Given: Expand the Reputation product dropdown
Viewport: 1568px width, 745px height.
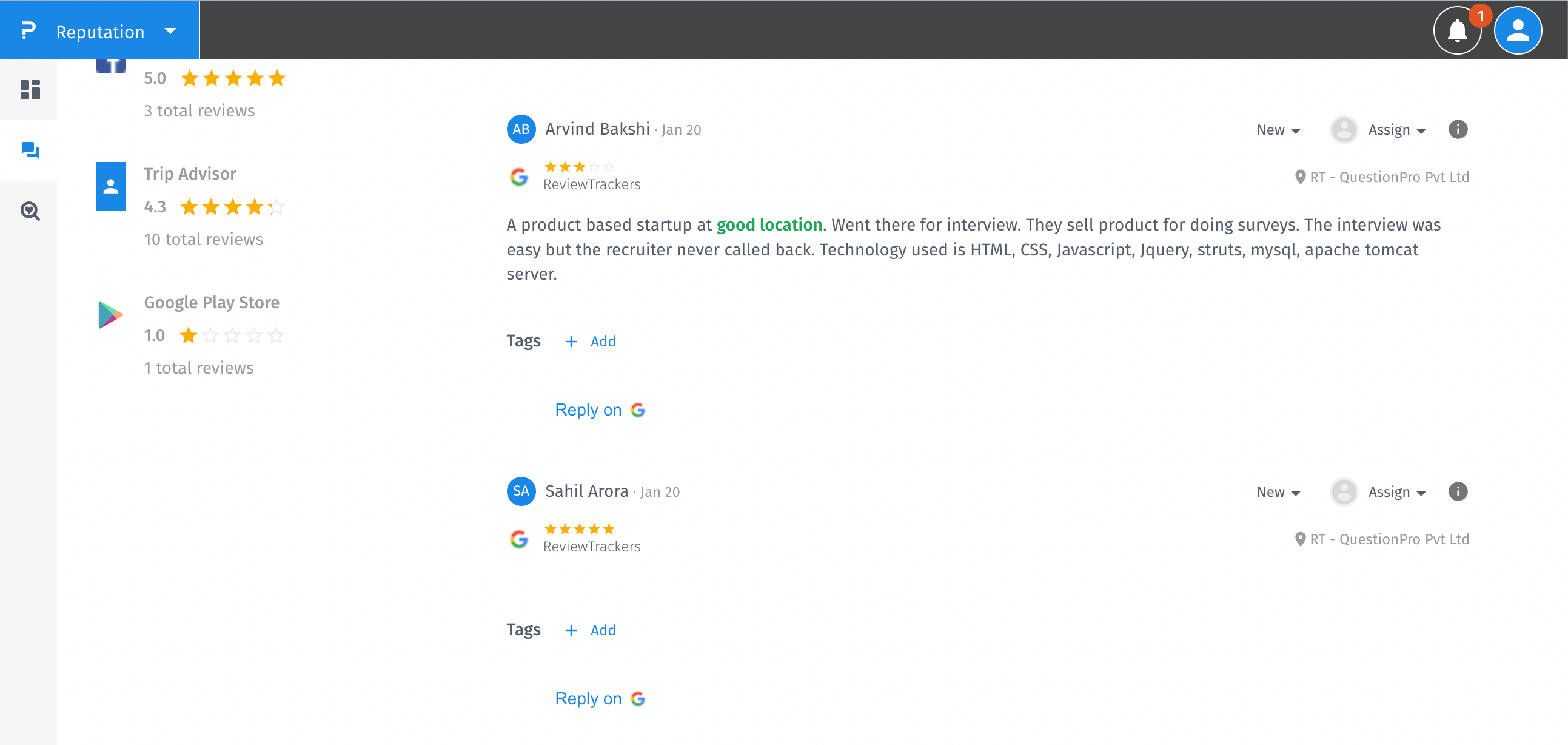Looking at the screenshot, I should pyautogui.click(x=170, y=31).
